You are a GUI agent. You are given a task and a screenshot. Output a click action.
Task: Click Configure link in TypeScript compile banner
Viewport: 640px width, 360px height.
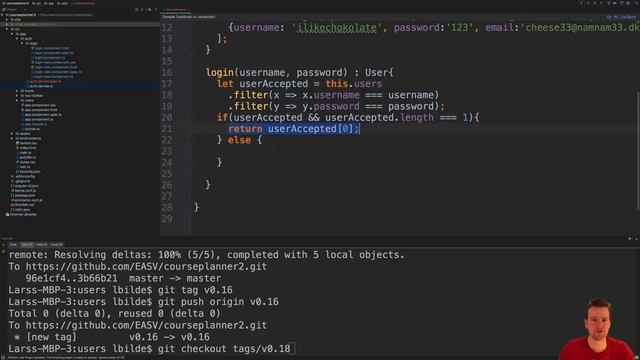click(x=628, y=17)
